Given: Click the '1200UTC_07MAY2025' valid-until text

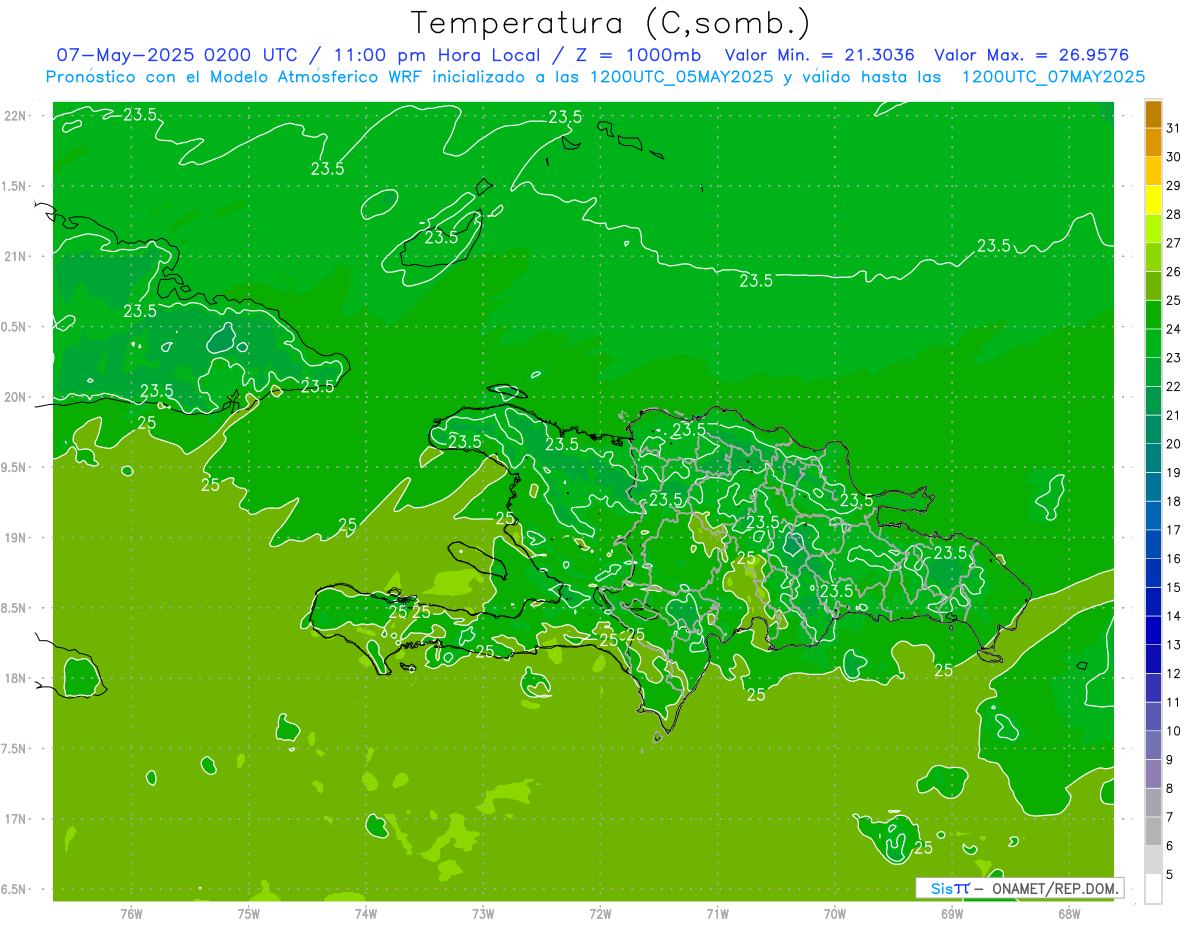Looking at the screenshot, I should [x=1053, y=77].
